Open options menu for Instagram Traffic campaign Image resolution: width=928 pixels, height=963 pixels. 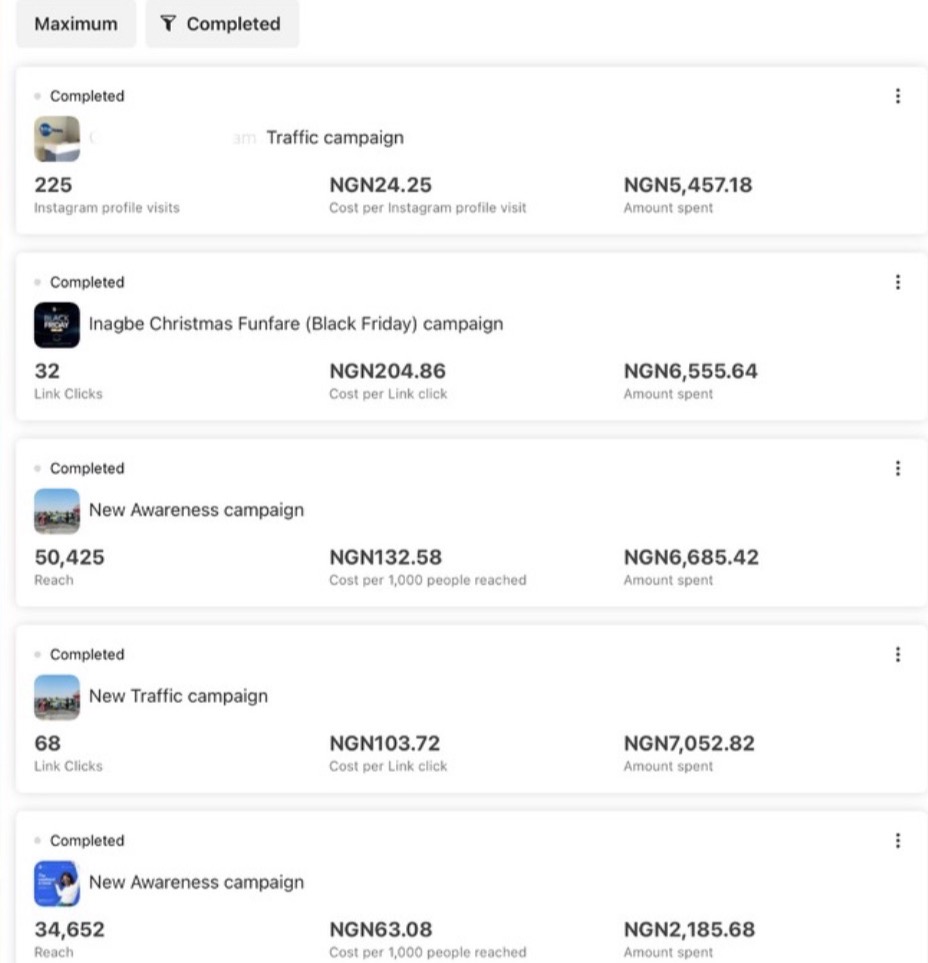[x=897, y=96]
